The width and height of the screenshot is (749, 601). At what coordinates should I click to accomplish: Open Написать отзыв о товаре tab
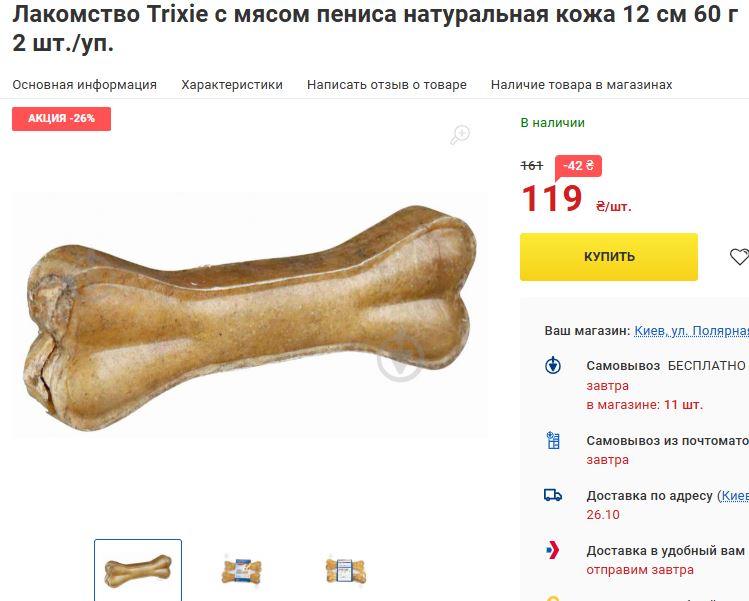(386, 85)
